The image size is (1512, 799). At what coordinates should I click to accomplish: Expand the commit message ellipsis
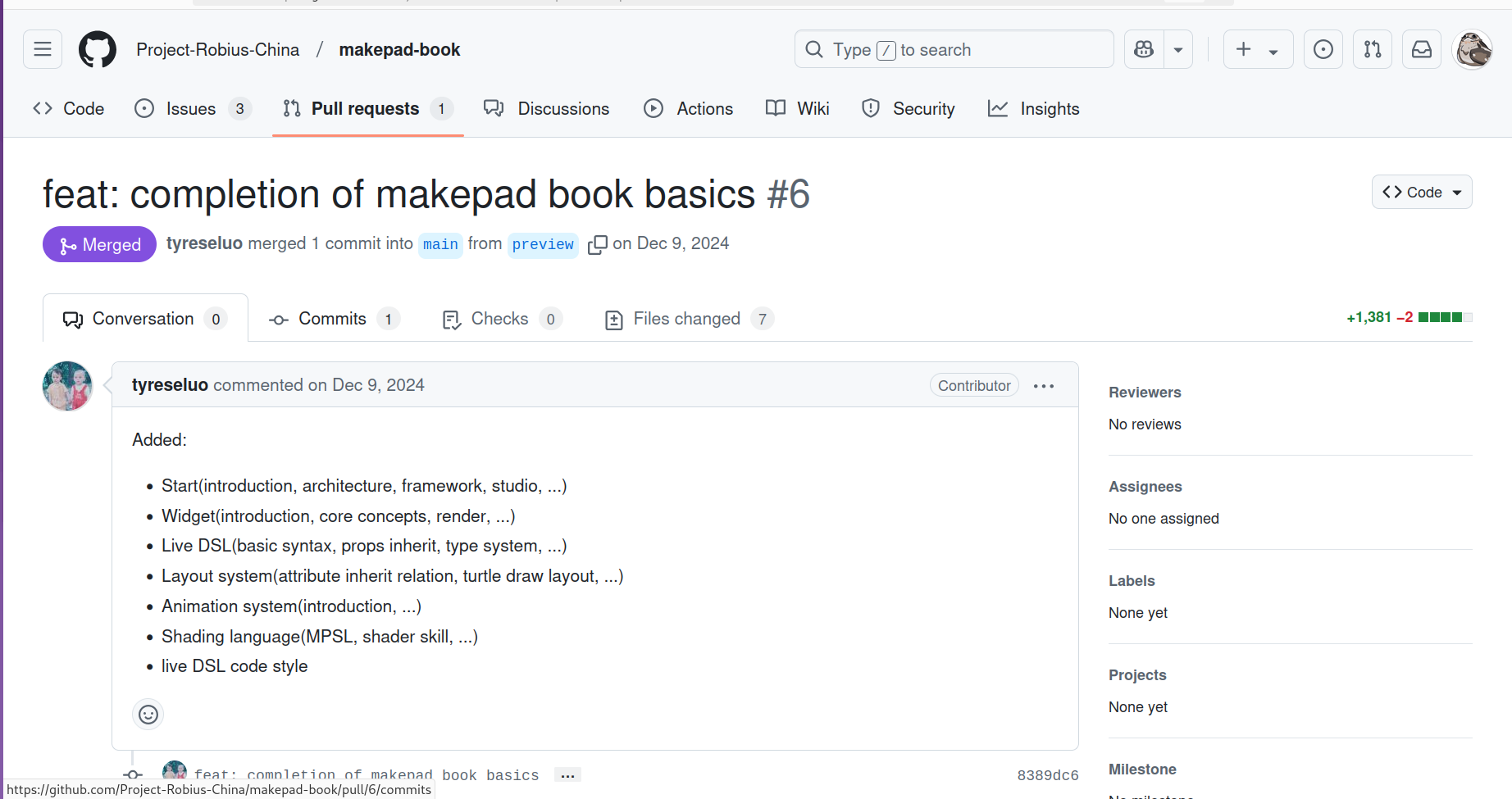click(x=567, y=774)
